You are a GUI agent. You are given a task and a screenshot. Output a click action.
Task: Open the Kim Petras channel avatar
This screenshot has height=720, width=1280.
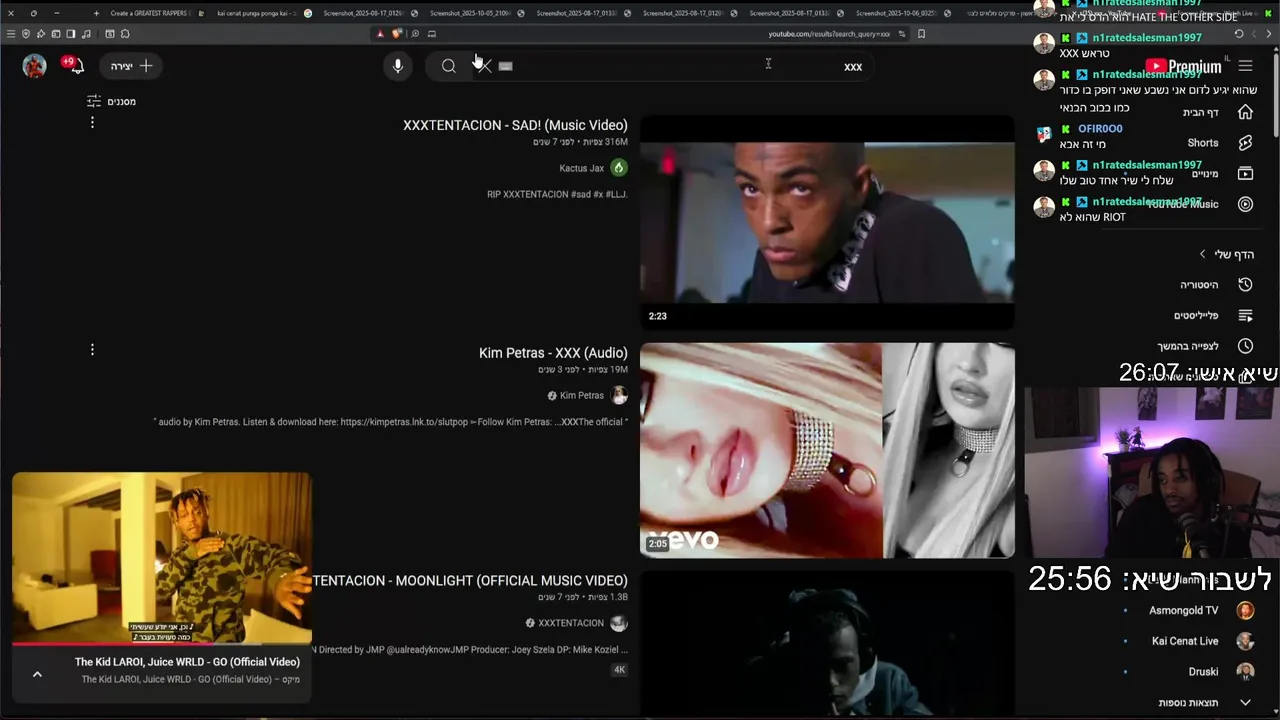point(619,396)
